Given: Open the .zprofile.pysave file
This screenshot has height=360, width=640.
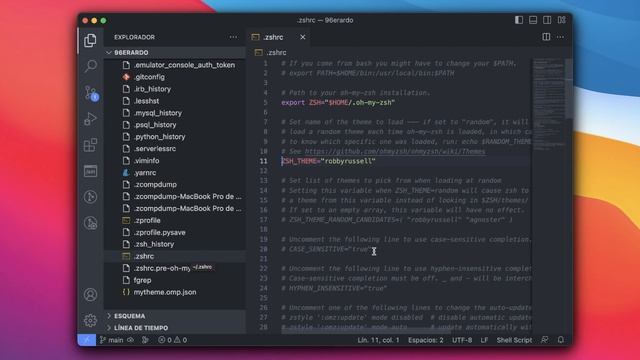Looking at the screenshot, I should [175, 232].
